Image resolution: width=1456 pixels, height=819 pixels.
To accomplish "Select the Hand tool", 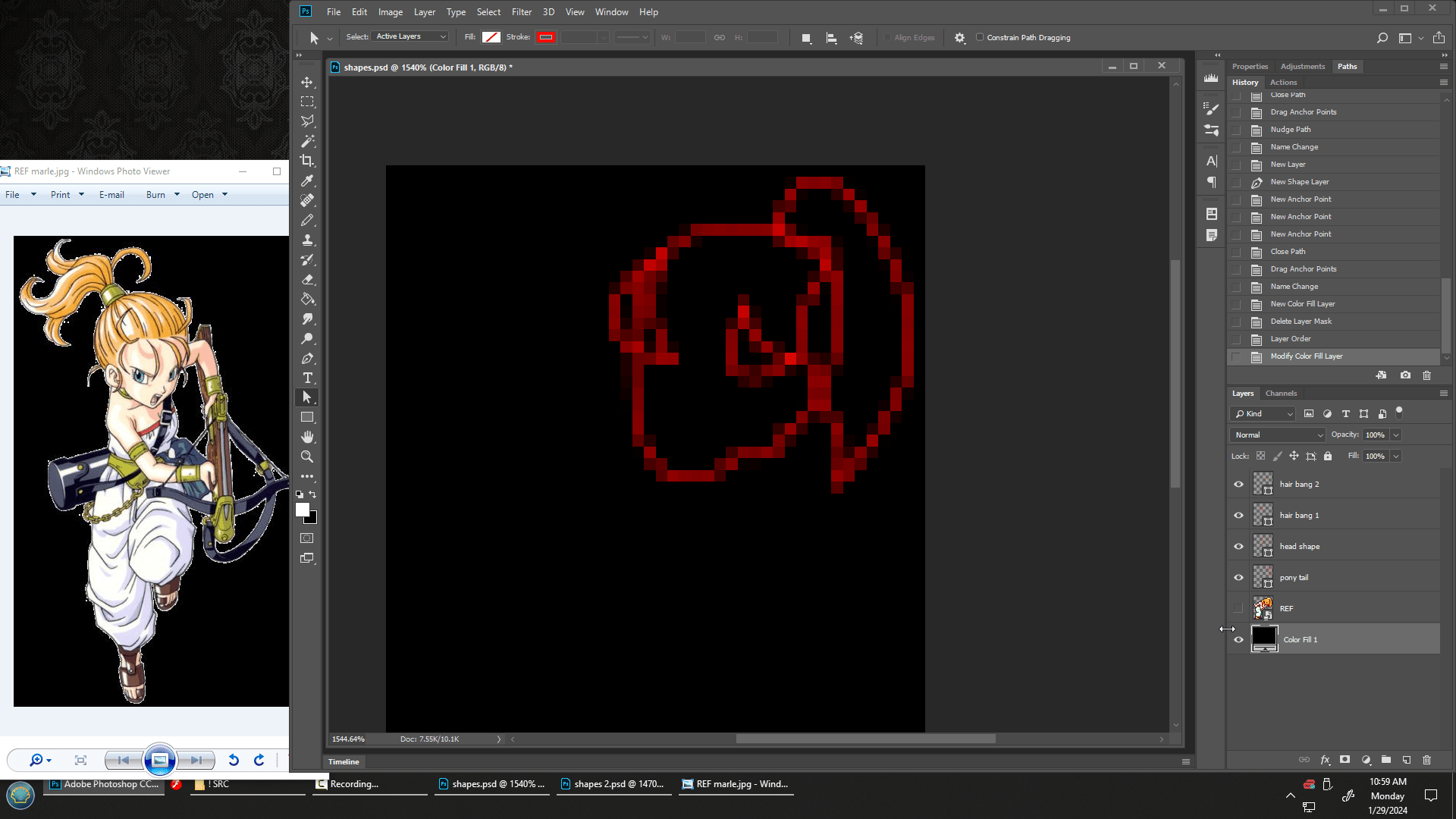I will coord(307,437).
